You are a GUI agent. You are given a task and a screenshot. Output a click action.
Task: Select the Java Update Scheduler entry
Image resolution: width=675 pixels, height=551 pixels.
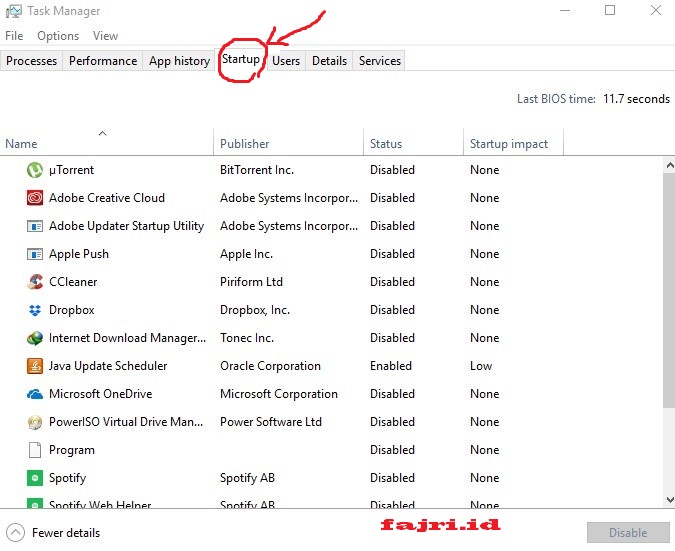(x=108, y=366)
